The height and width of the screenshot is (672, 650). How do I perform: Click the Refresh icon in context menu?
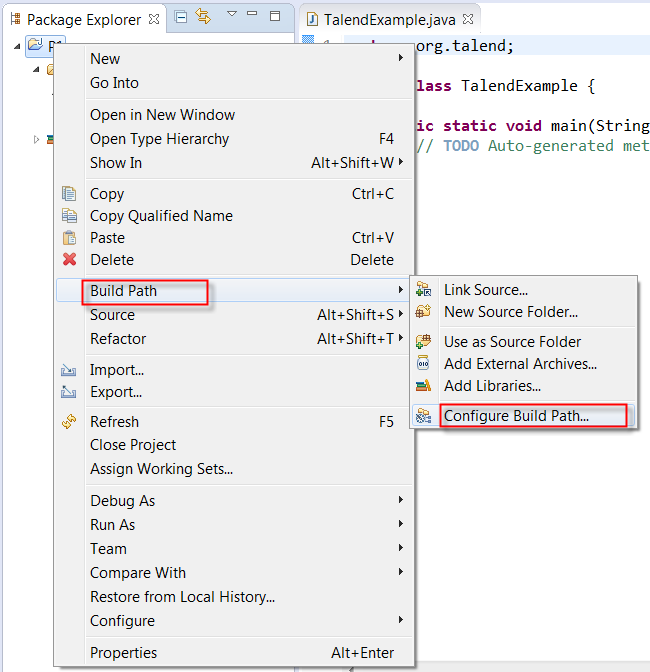pyautogui.click(x=69, y=422)
